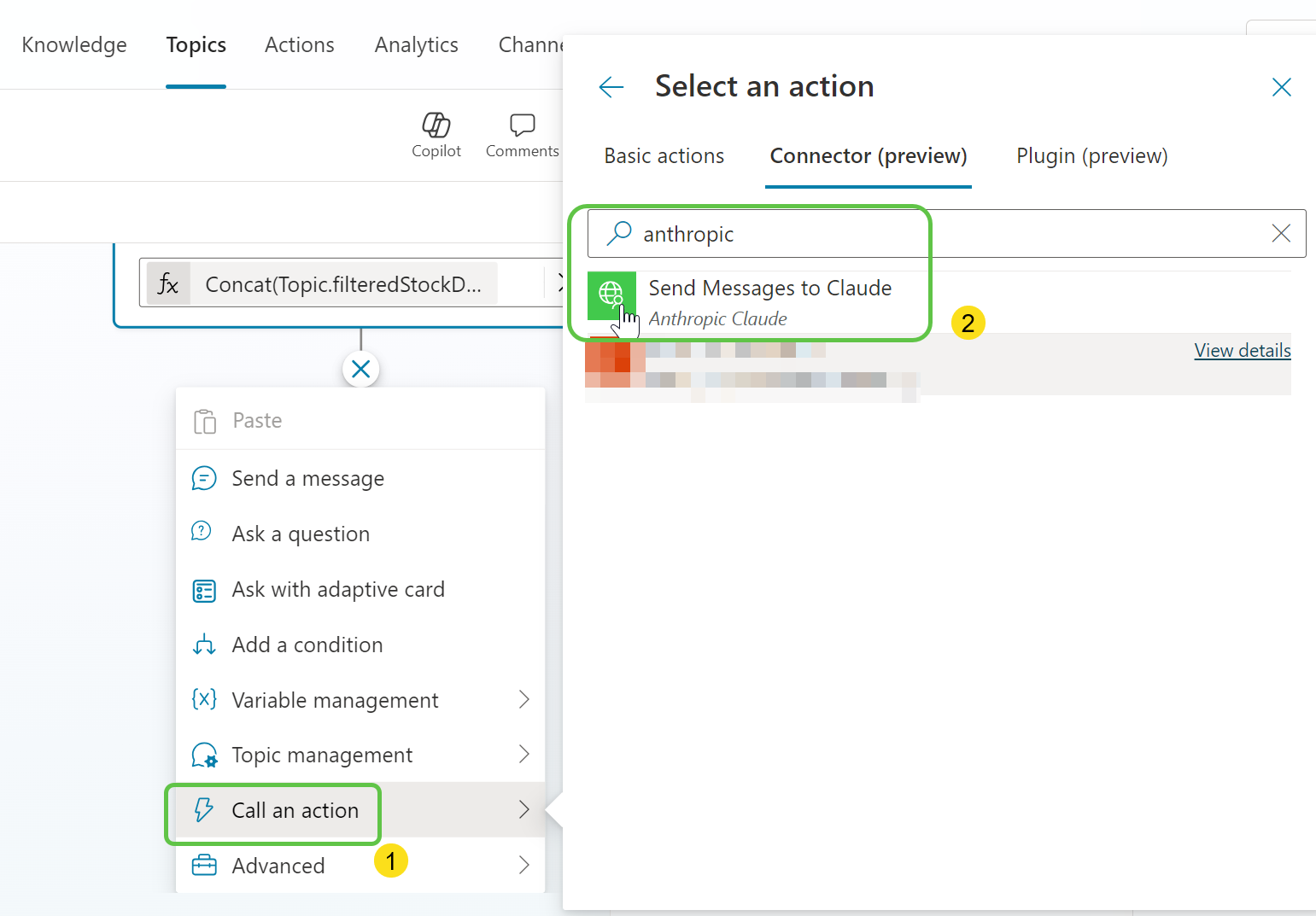Click the Add a condition branch icon
The image size is (1316, 916).
[204, 645]
